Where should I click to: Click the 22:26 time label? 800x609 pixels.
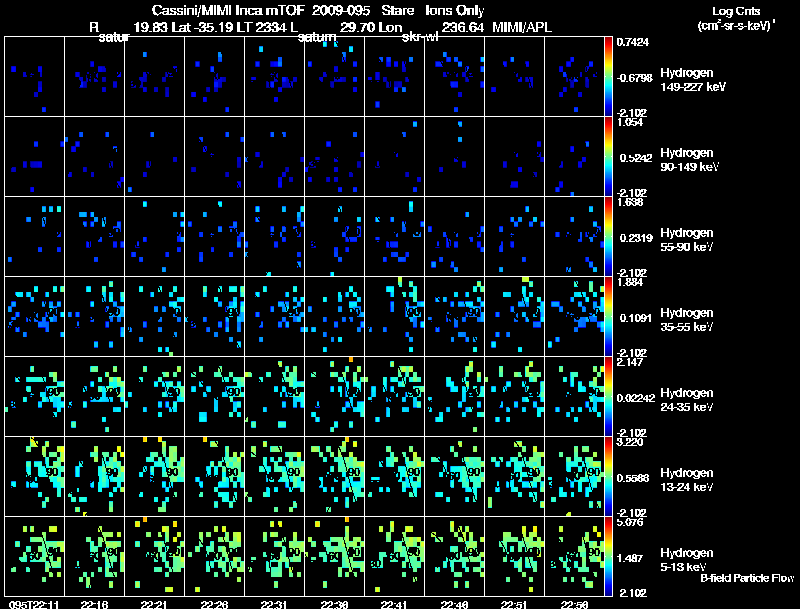(x=214, y=604)
